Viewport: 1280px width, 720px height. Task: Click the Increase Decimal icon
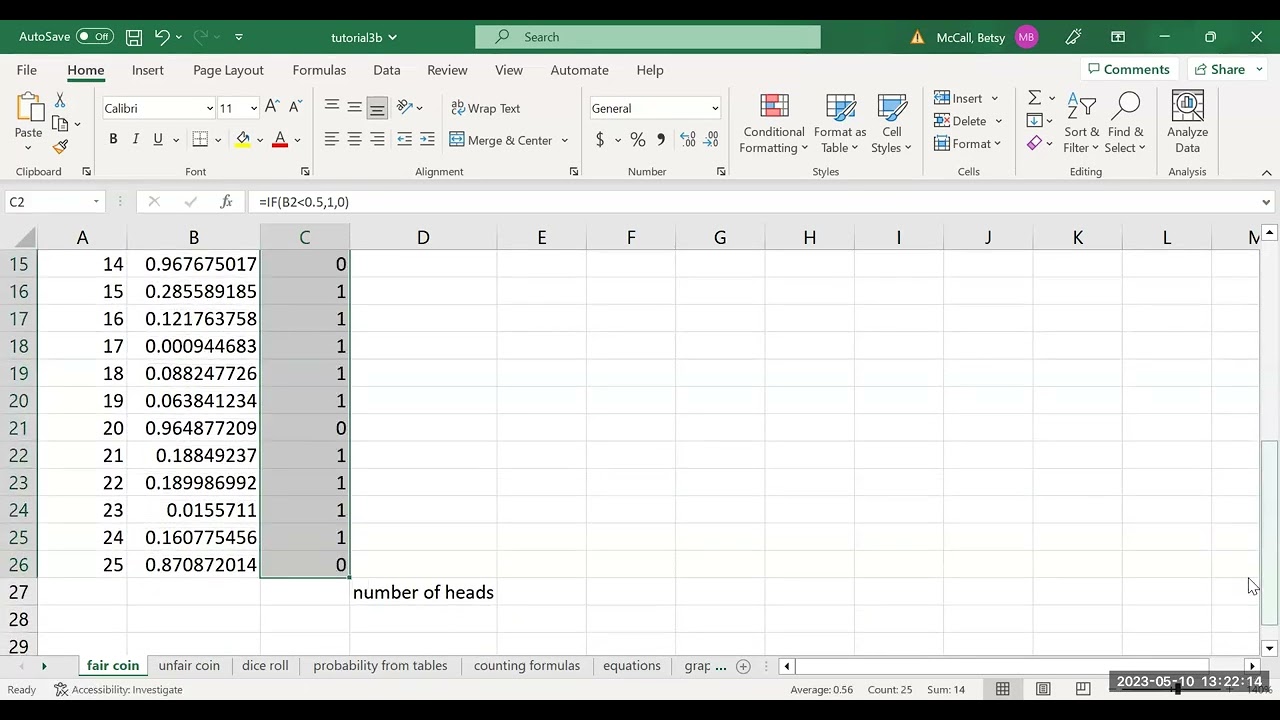tap(688, 140)
